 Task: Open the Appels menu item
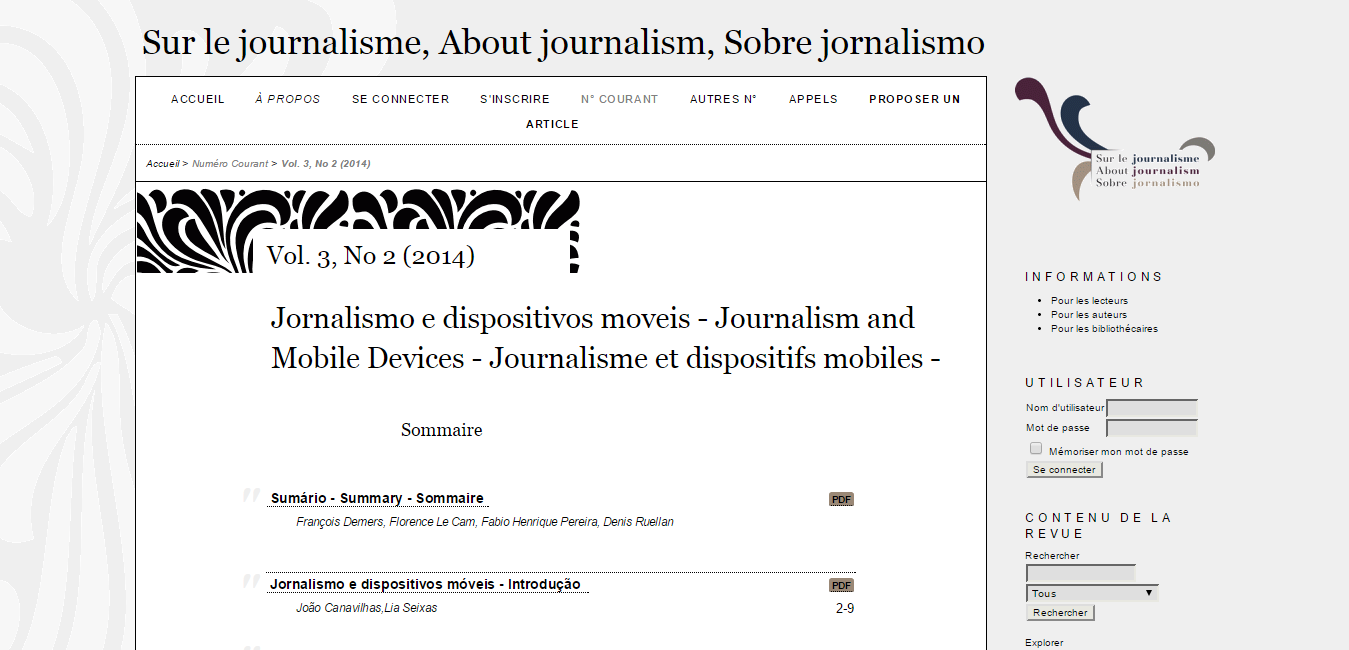pyautogui.click(x=813, y=99)
